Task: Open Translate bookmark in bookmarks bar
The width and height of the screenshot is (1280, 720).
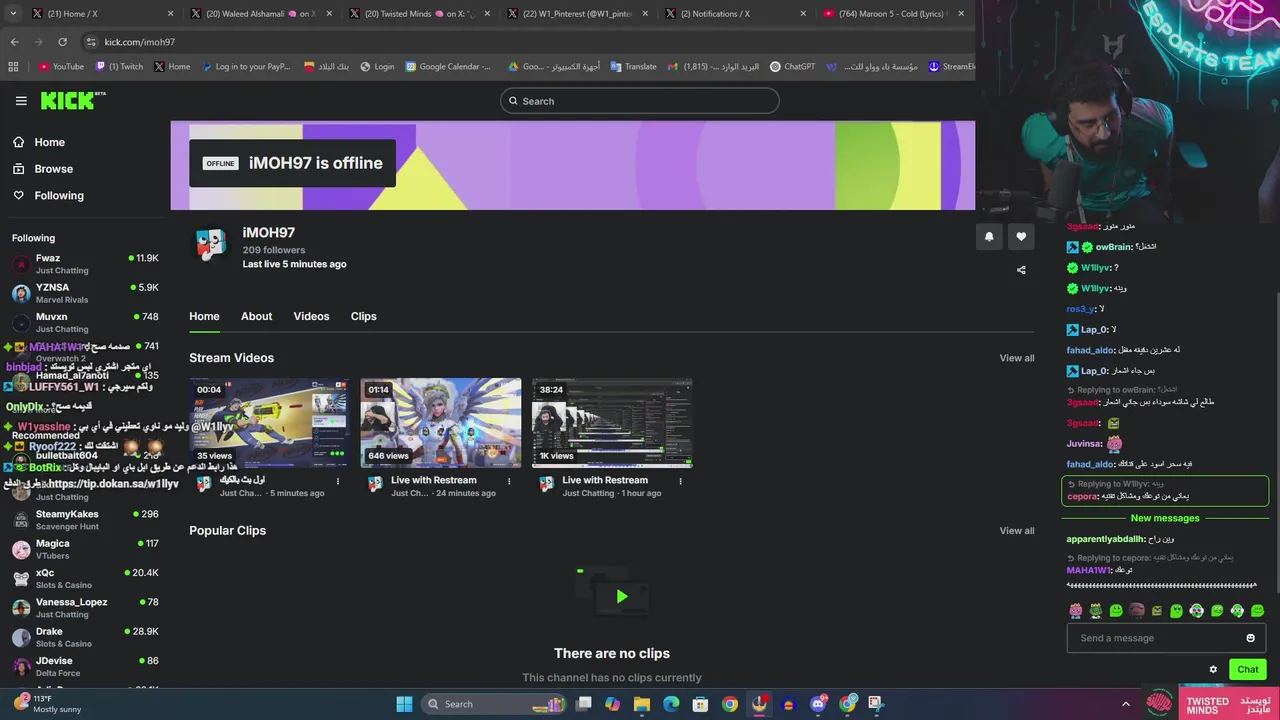Action: pyautogui.click(x=634, y=67)
